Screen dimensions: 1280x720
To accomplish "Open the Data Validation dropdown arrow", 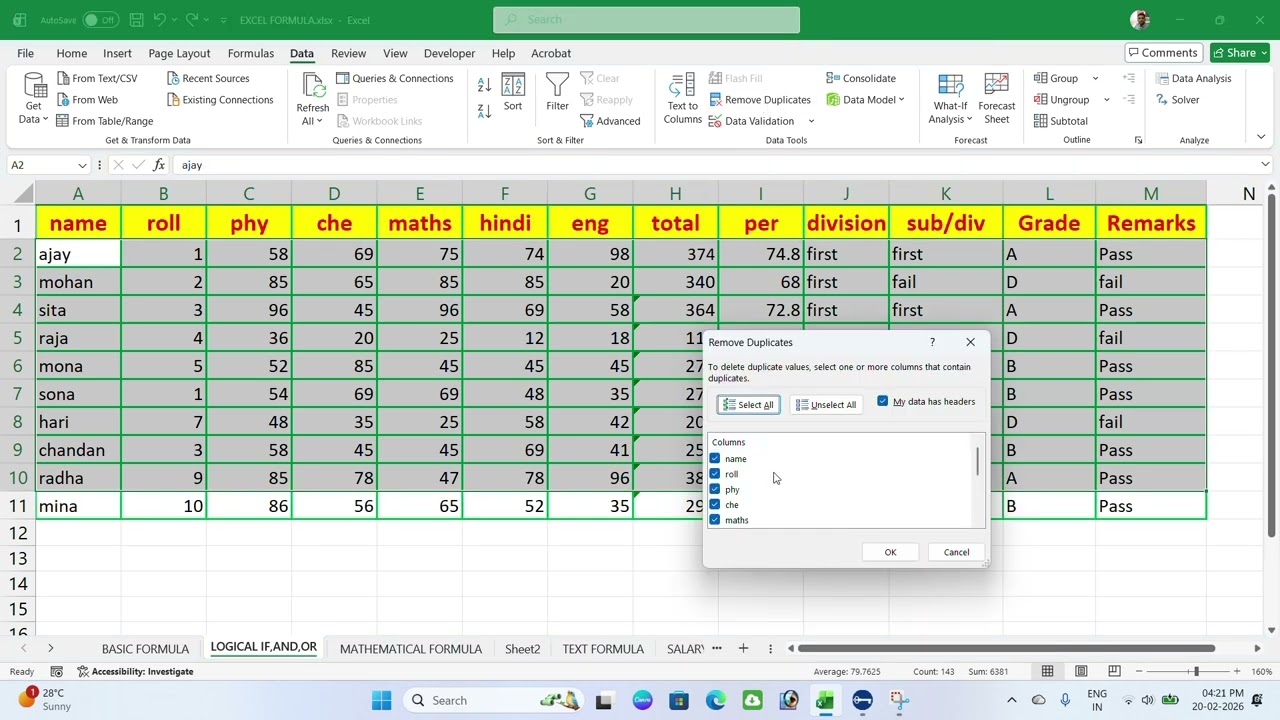I will tap(811, 121).
